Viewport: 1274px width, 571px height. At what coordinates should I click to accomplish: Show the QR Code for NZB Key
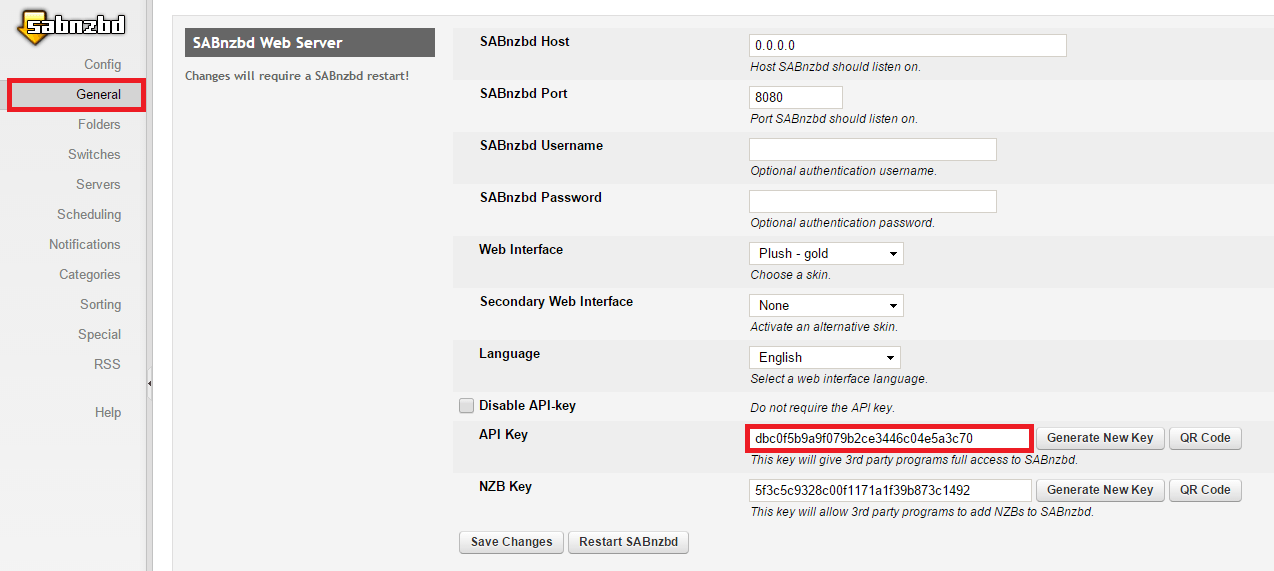pos(1204,490)
